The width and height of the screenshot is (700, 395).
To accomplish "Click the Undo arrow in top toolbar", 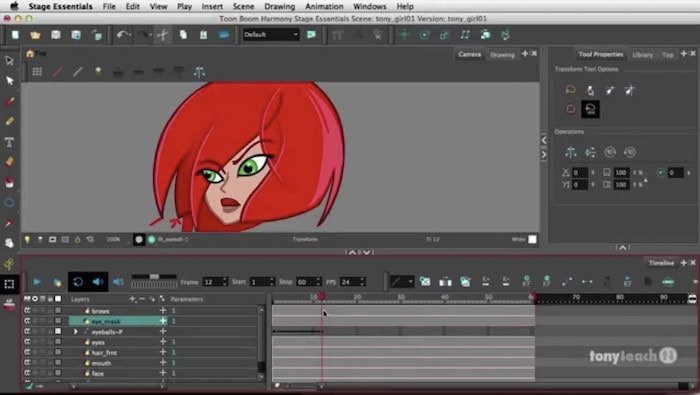I will 122,35.
